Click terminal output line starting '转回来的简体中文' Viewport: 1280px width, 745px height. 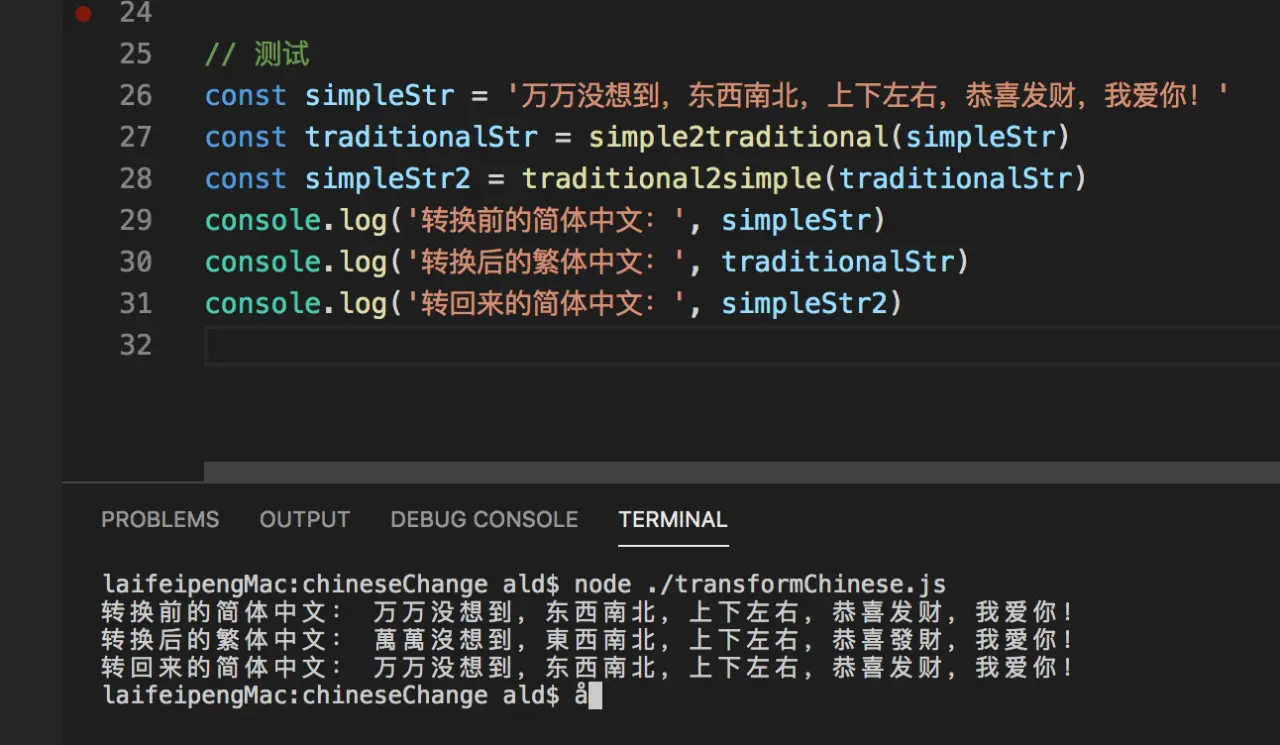pos(588,668)
